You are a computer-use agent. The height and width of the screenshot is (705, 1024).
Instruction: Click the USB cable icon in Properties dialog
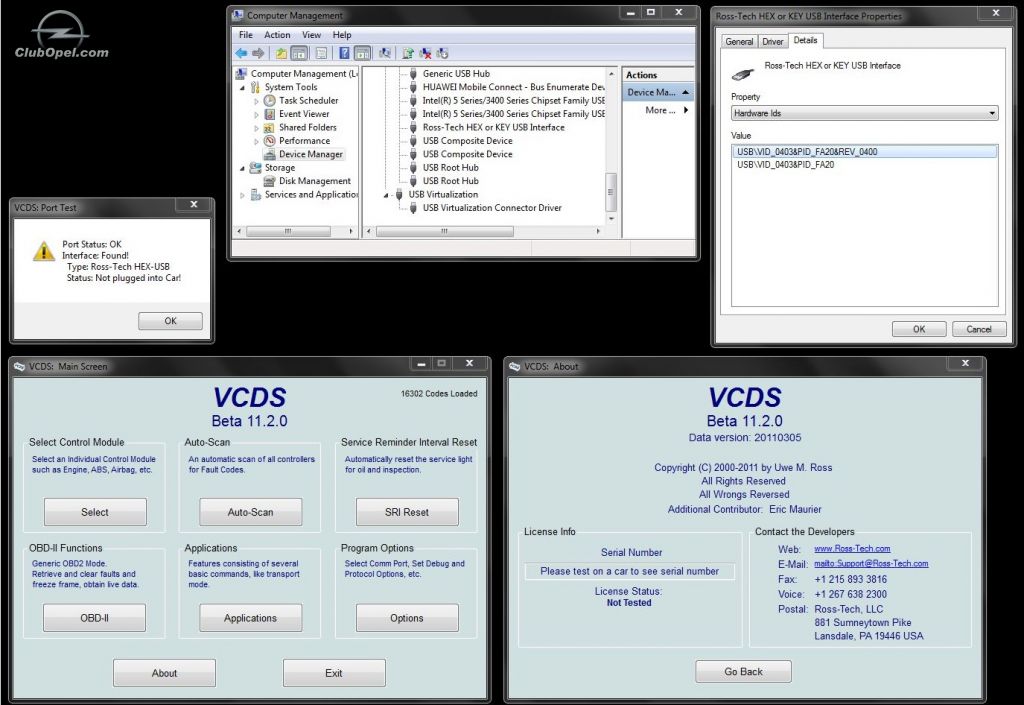coord(743,72)
